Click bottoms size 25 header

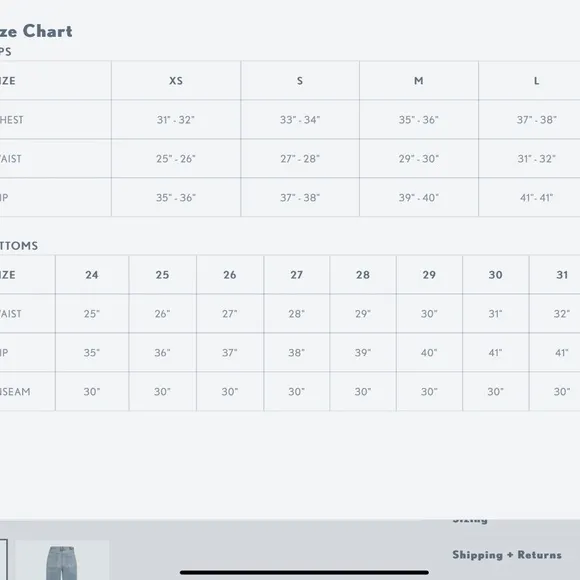(162, 275)
